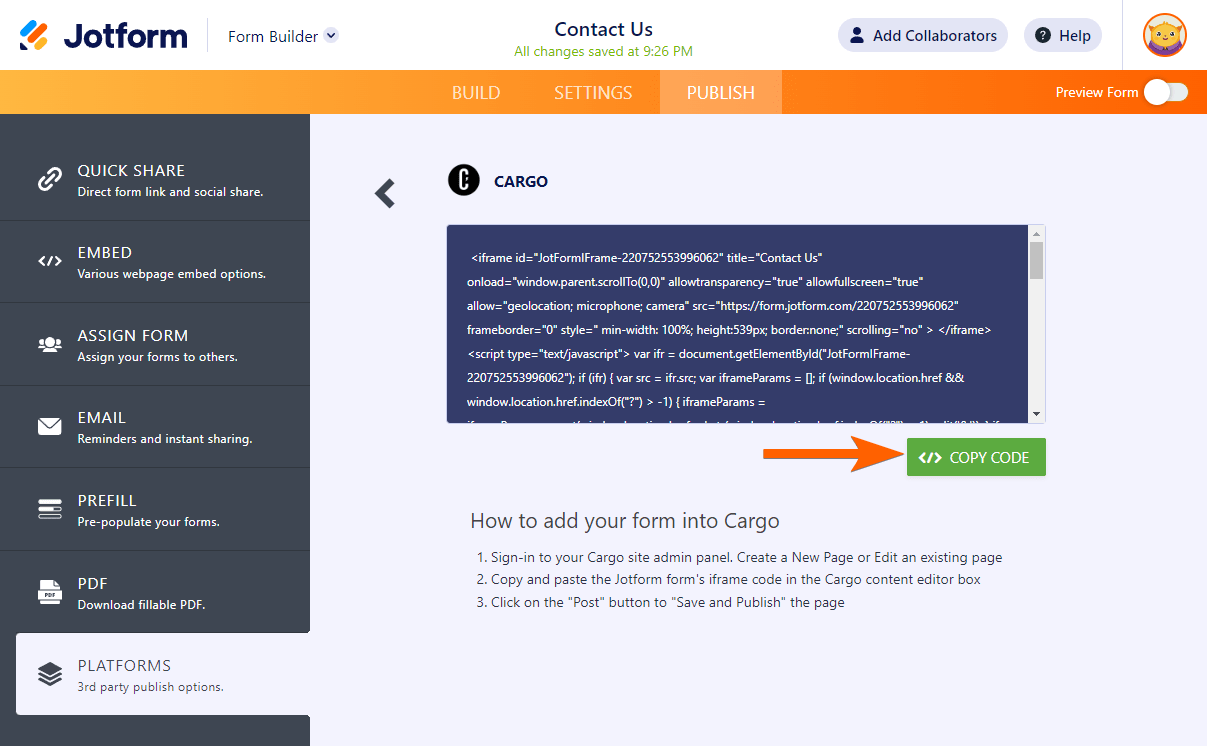Viewport: 1207px width, 746px height.
Task: Click the Cargo logo icon
Action: [x=464, y=180]
